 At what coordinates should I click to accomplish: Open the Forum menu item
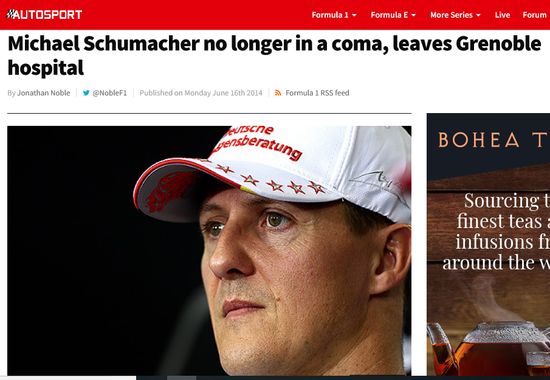pos(534,15)
